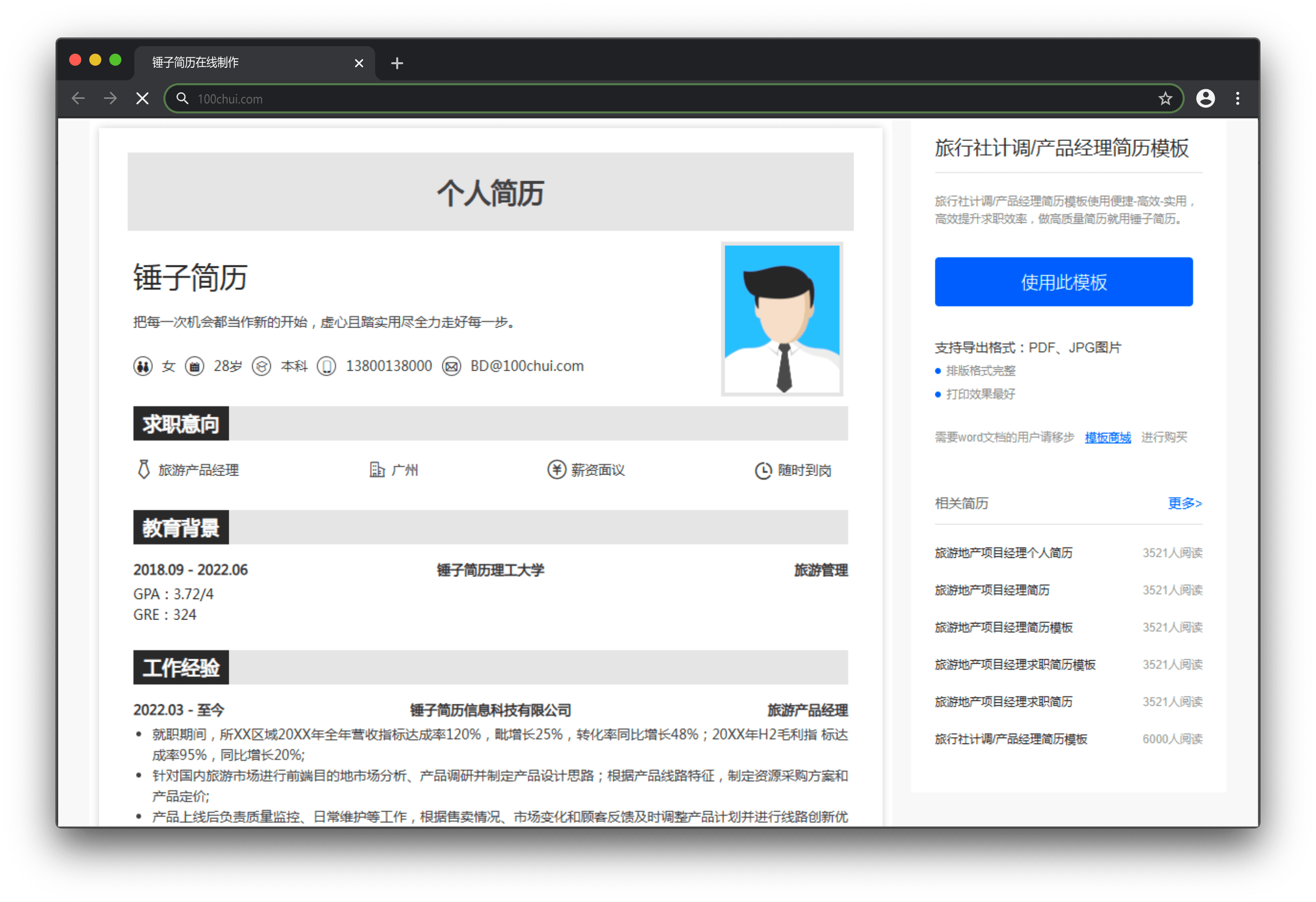Click the resume motto starting 把每一次机会
Image resolution: width=1316 pixels, height=902 pixels.
[x=325, y=322]
